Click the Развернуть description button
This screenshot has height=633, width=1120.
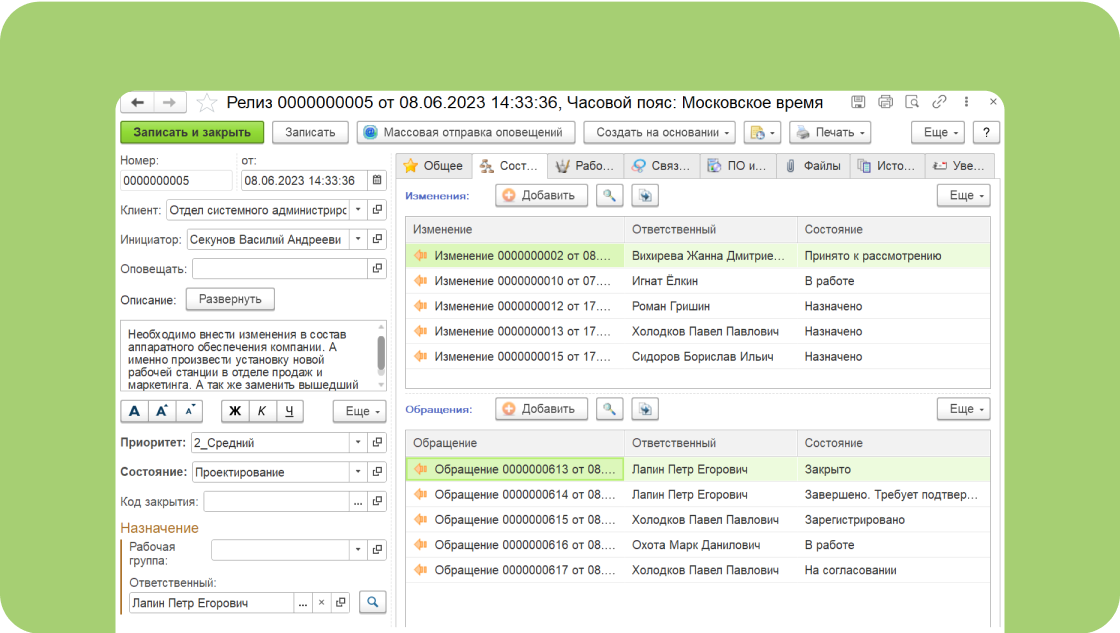pos(230,299)
